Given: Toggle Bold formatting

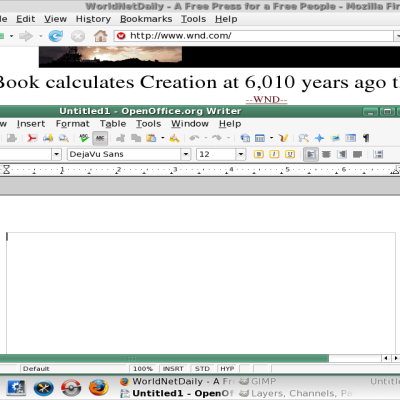Looking at the screenshot, I should (x=259, y=154).
